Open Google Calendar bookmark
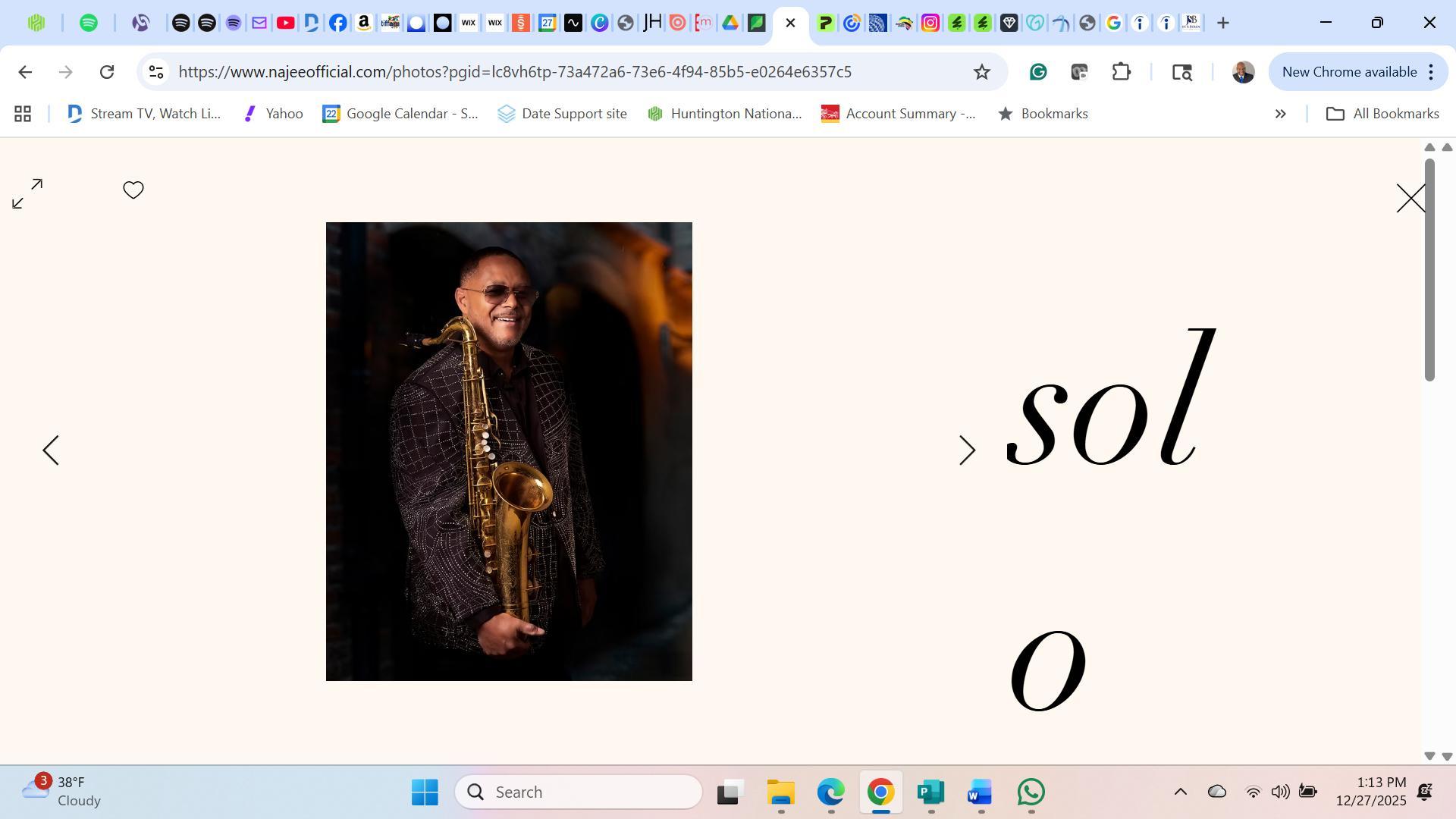 coord(400,114)
